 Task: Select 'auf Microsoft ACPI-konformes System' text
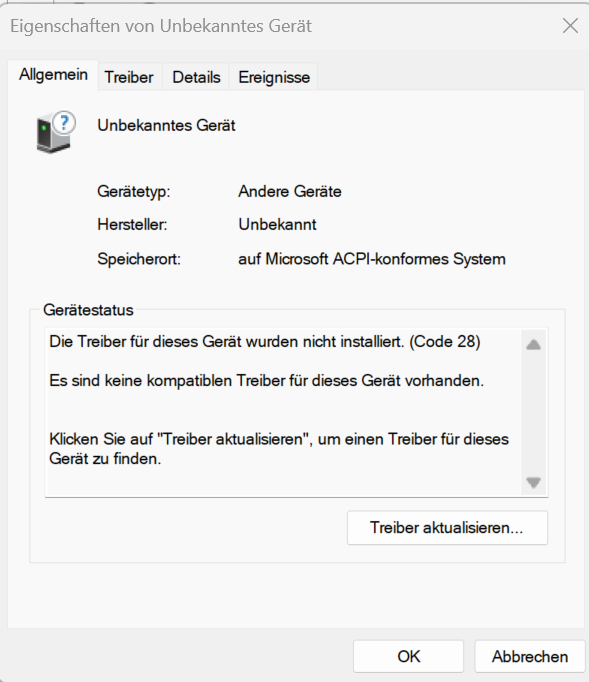371,259
